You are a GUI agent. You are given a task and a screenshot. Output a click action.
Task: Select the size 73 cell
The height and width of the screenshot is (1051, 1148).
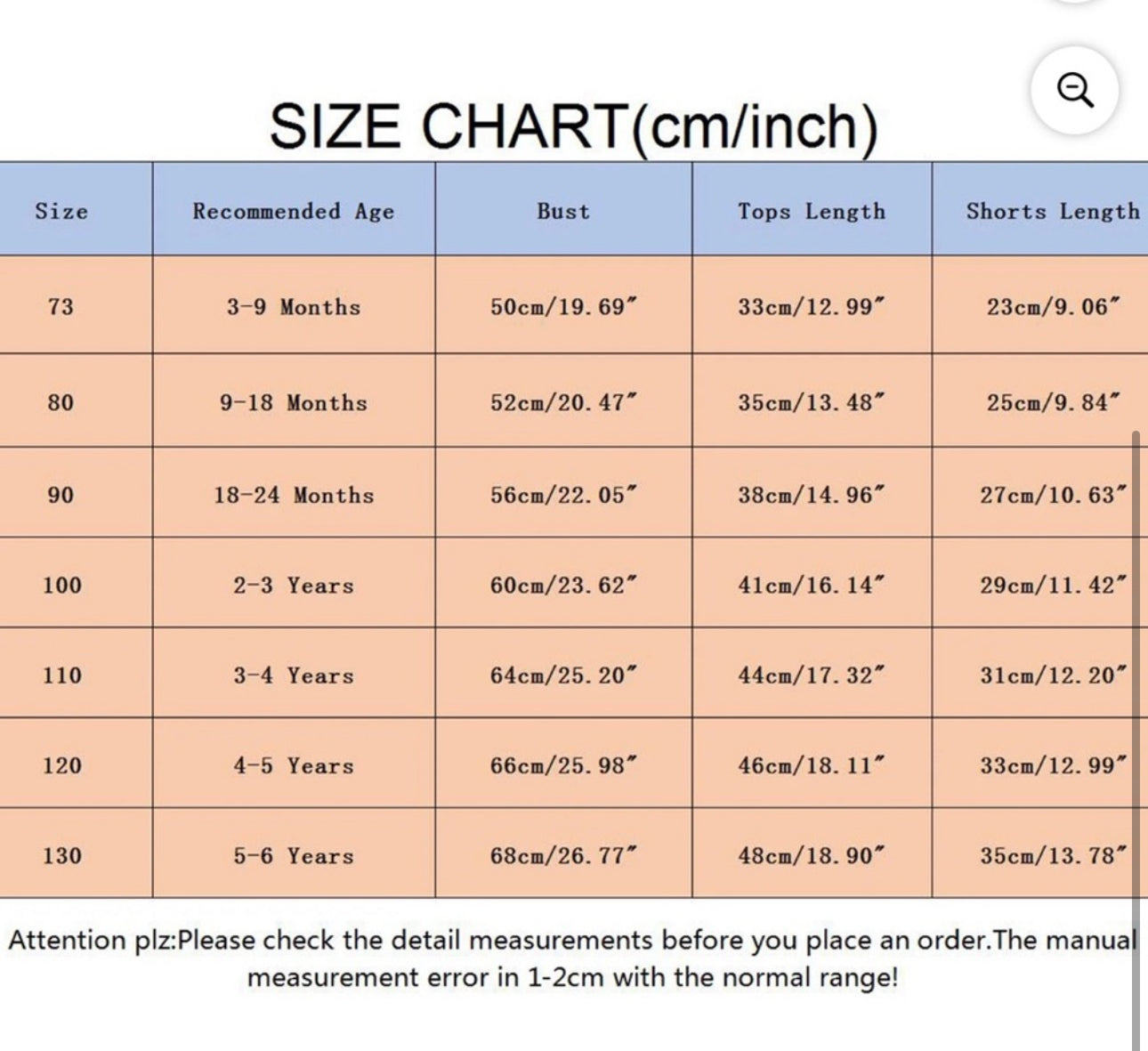point(61,306)
